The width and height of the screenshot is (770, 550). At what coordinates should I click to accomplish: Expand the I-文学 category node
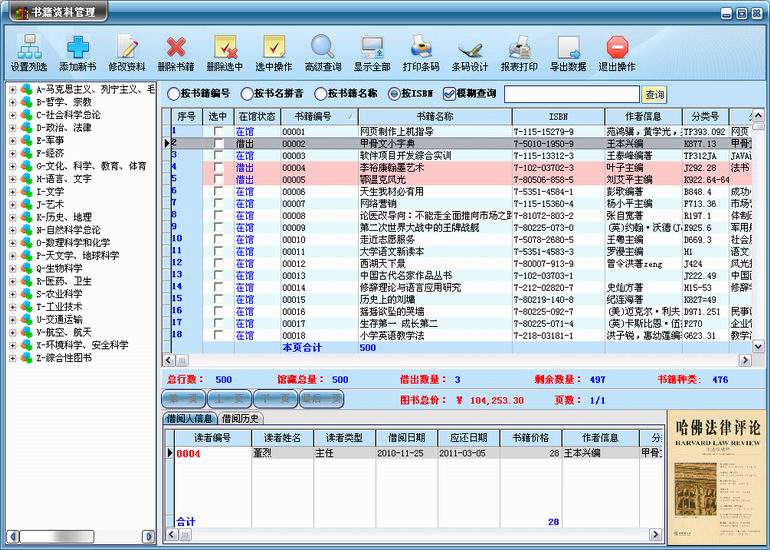[13, 192]
